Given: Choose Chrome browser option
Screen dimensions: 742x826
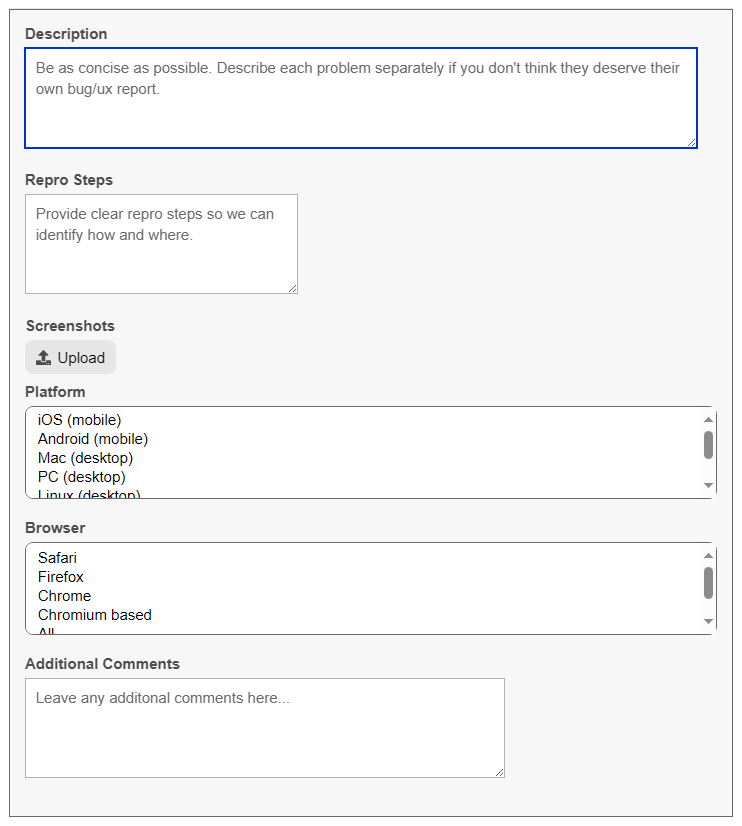Looking at the screenshot, I should tap(64, 596).
